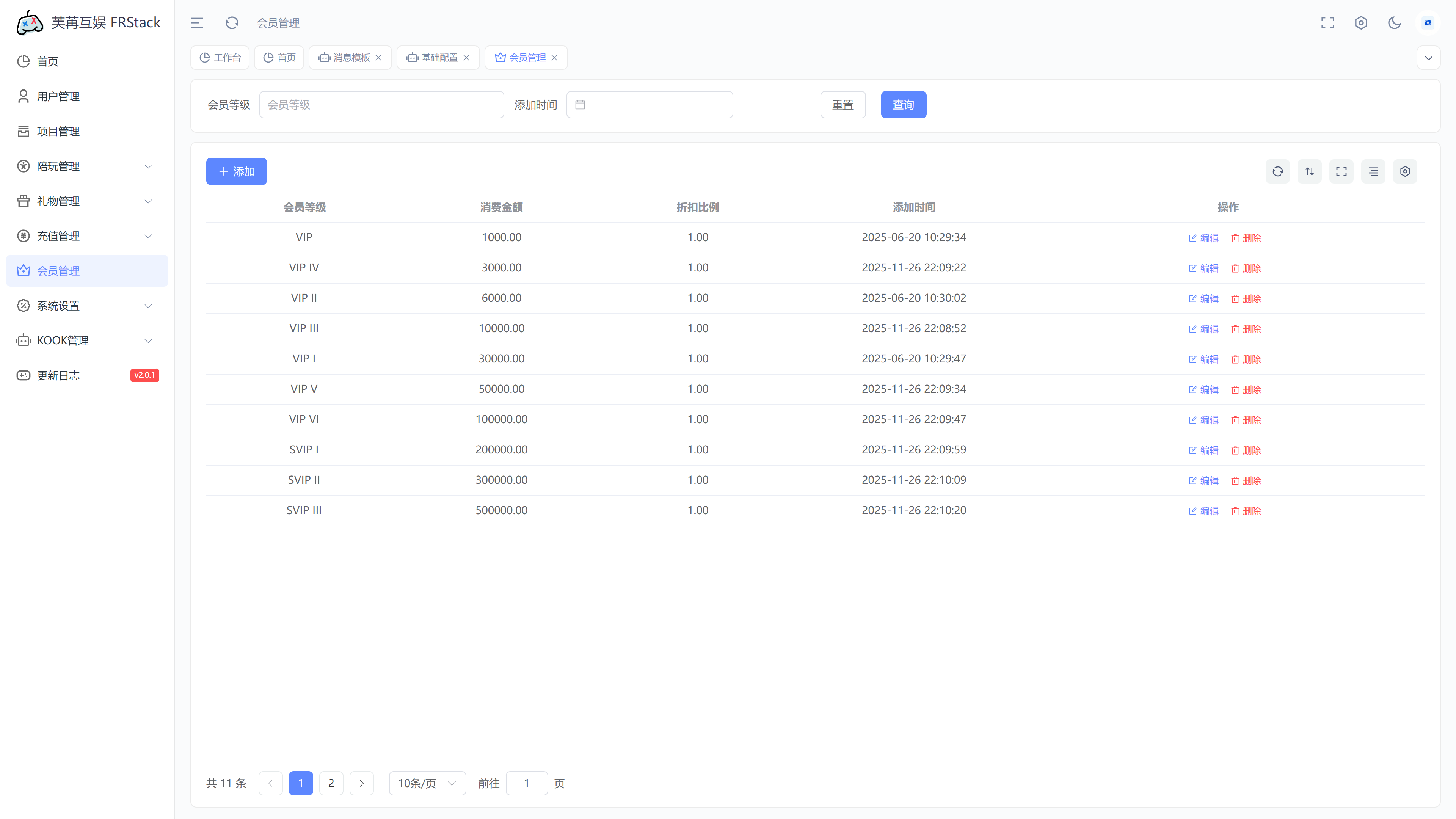Click the blue 添加 button
1456x819 pixels.
[236, 171]
